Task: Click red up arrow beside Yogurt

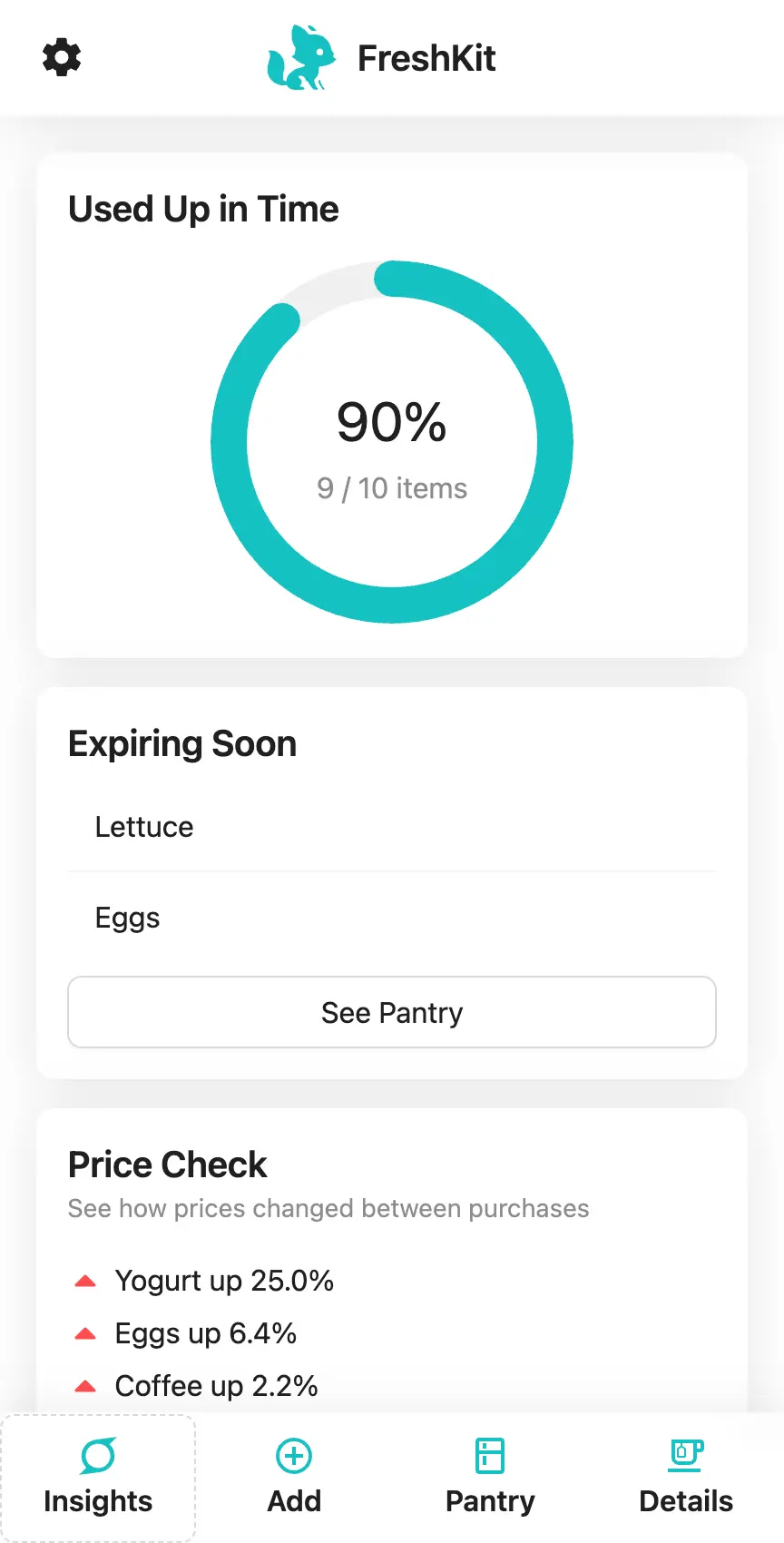Action: [85, 1281]
